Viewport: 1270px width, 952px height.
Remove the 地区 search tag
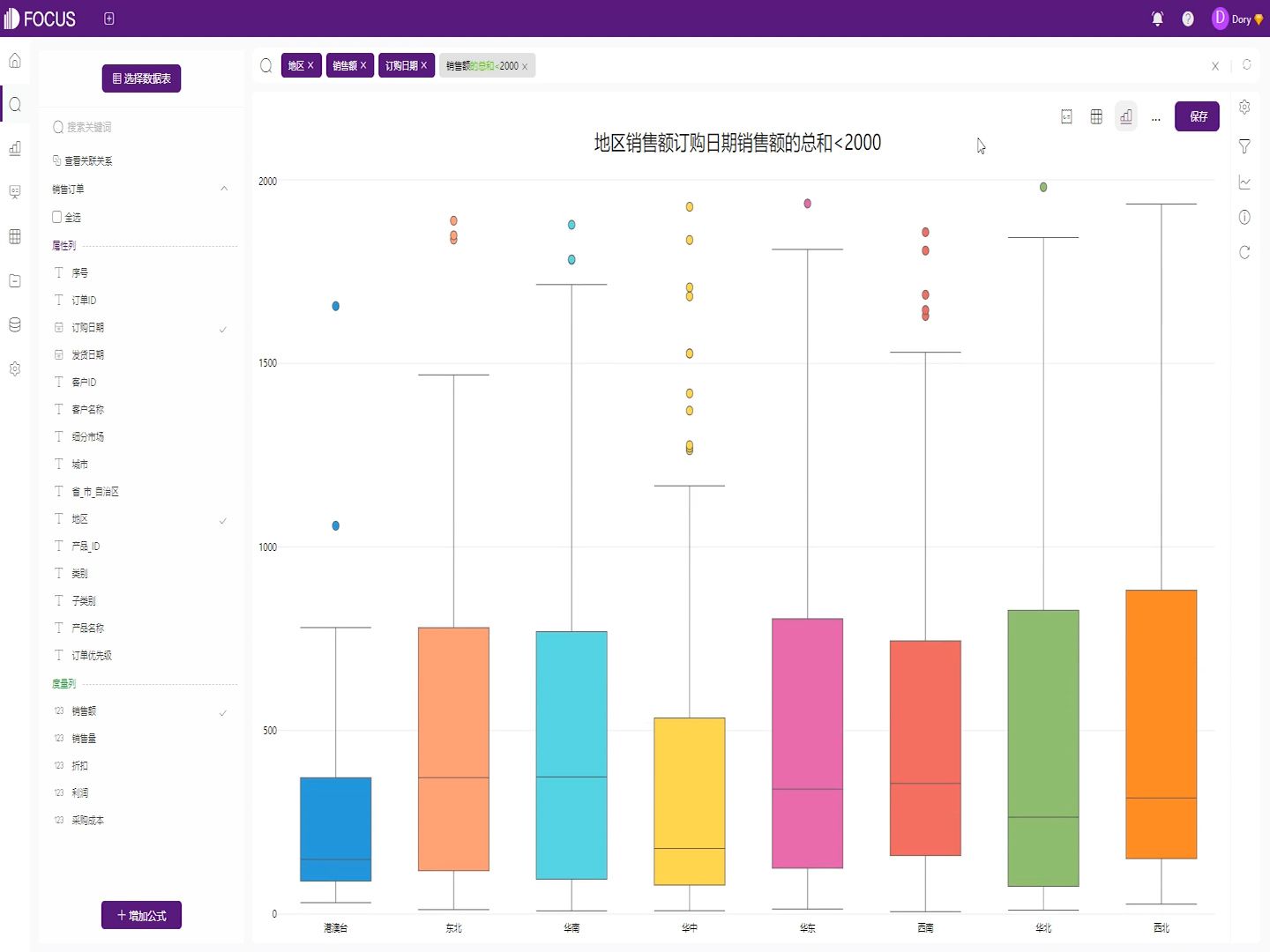(310, 65)
